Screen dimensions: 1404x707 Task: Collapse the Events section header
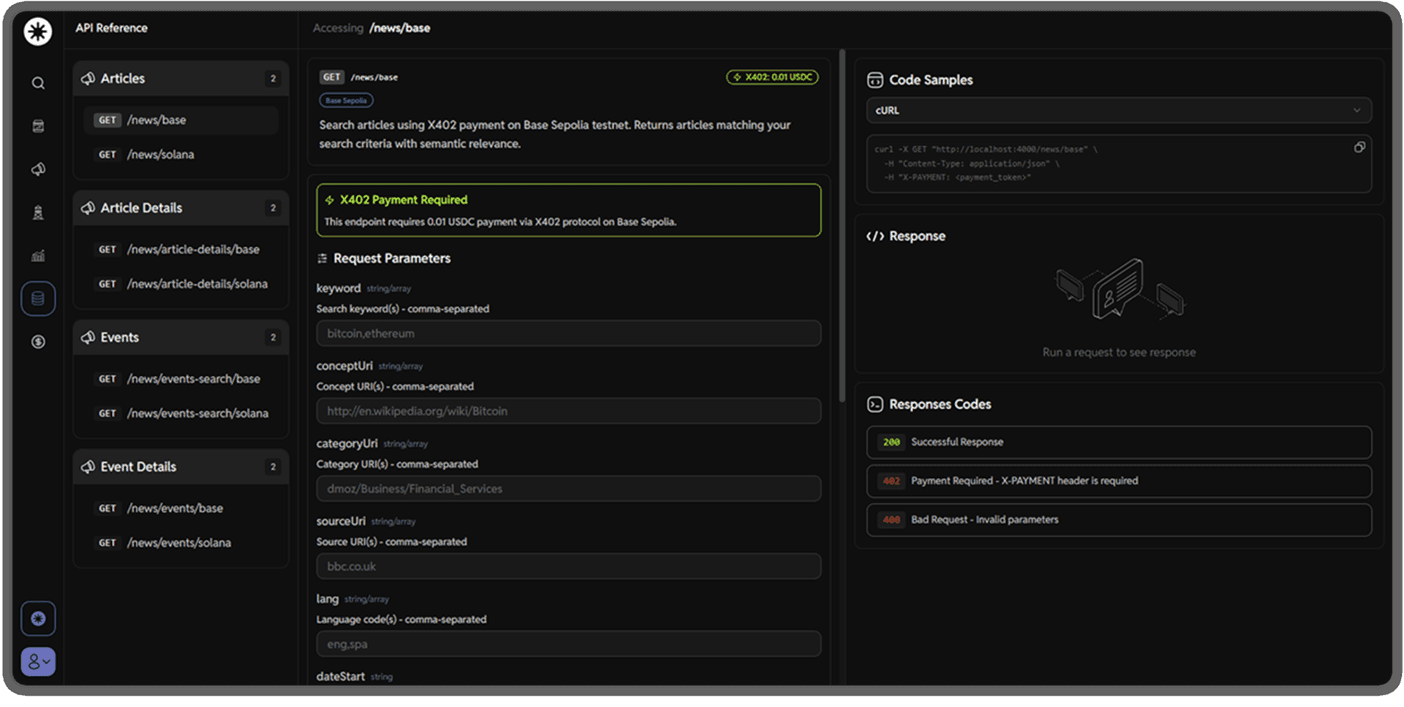point(180,337)
